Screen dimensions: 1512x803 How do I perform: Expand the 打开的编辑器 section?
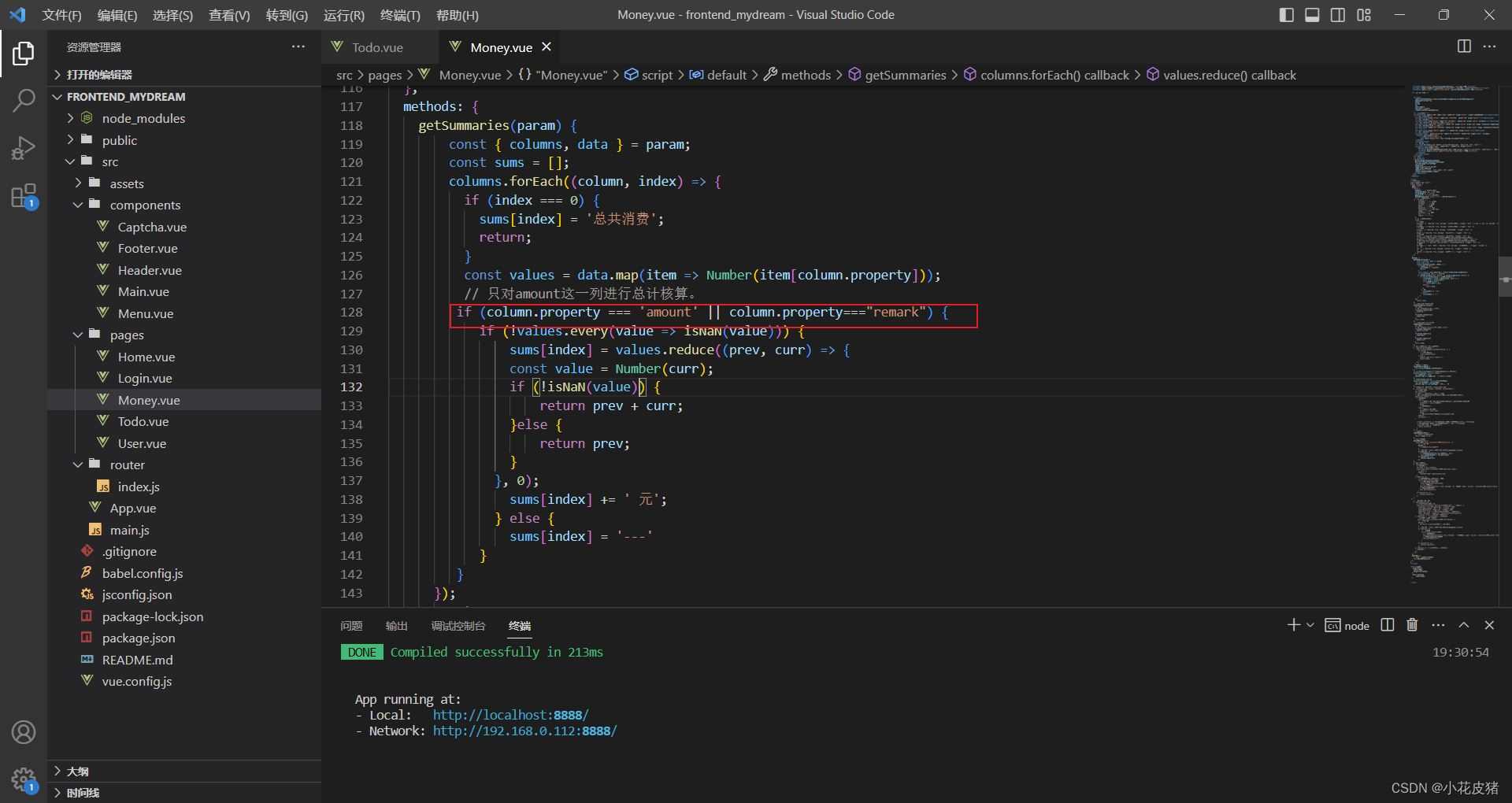pyautogui.click(x=184, y=75)
